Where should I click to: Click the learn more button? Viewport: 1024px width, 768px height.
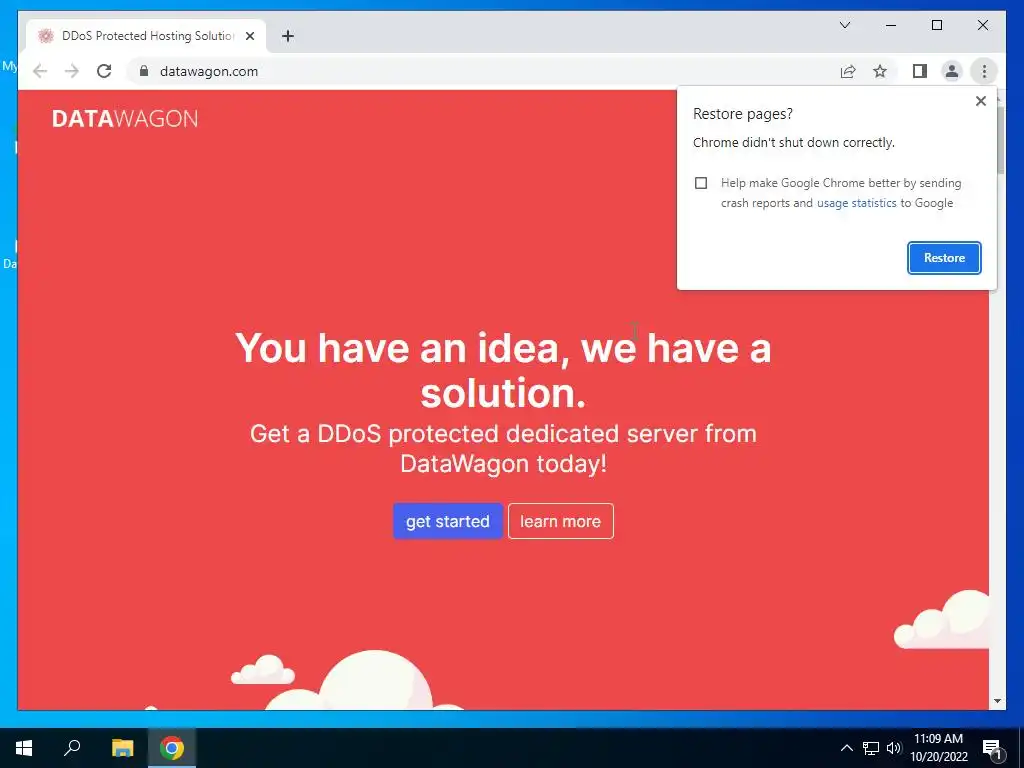[x=560, y=521]
